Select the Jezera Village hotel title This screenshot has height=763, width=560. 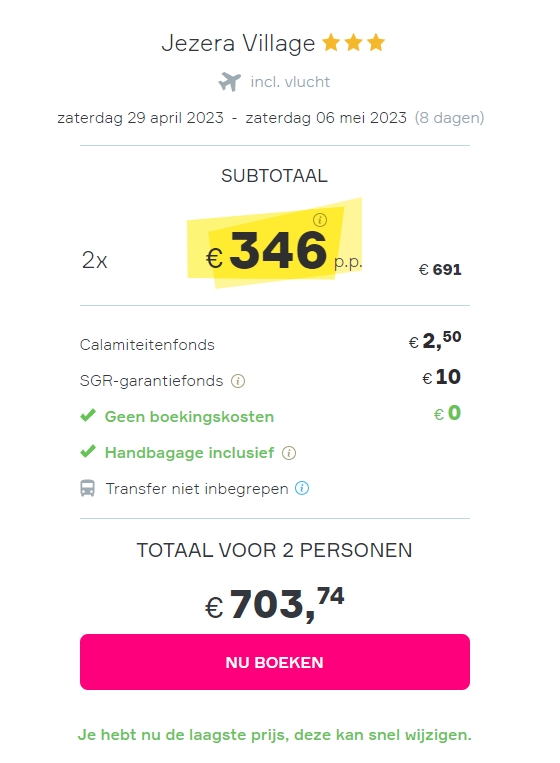point(238,43)
